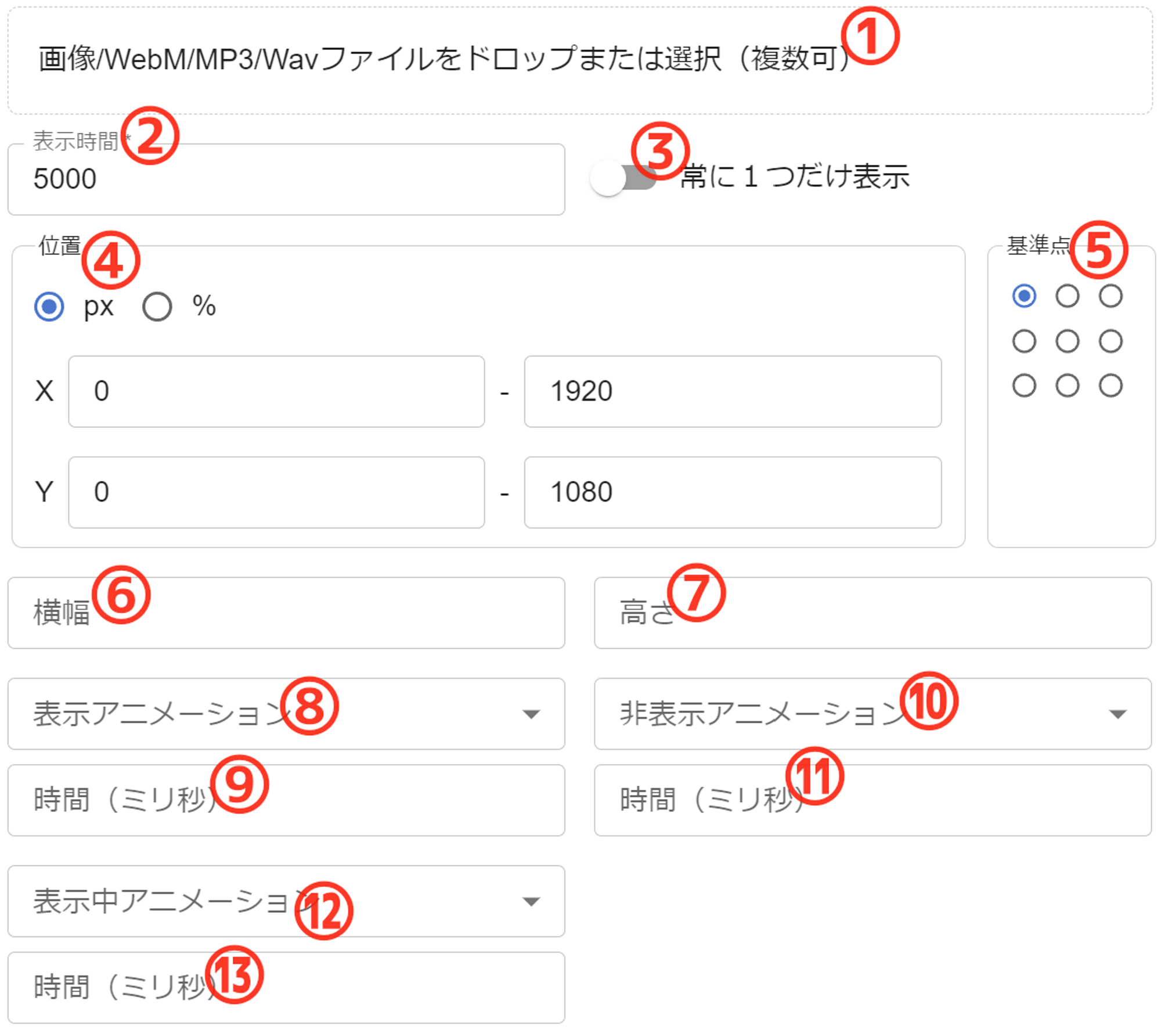Image resolution: width=1161 pixels, height=1036 pixels.
Task: Click the X maximum field showing 1920
Action: (x=732, y=391)
